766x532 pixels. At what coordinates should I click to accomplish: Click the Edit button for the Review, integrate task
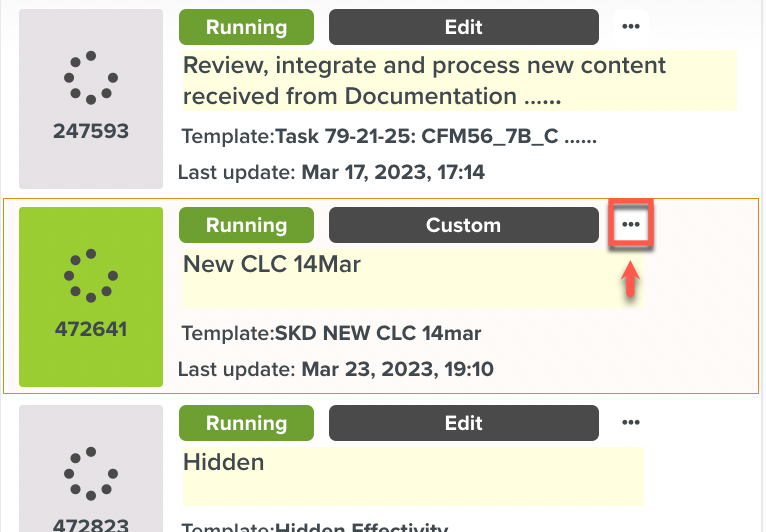coord(464,27)
